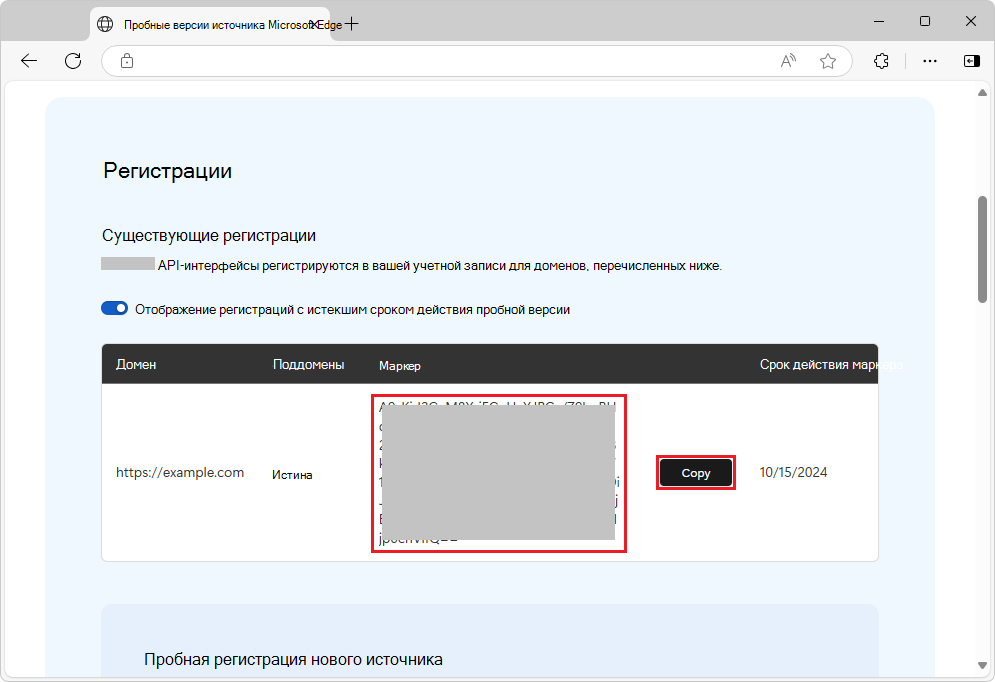Click the Поддомены column header
The width and height of the screenshot is (995, 682).
[308, 364]
